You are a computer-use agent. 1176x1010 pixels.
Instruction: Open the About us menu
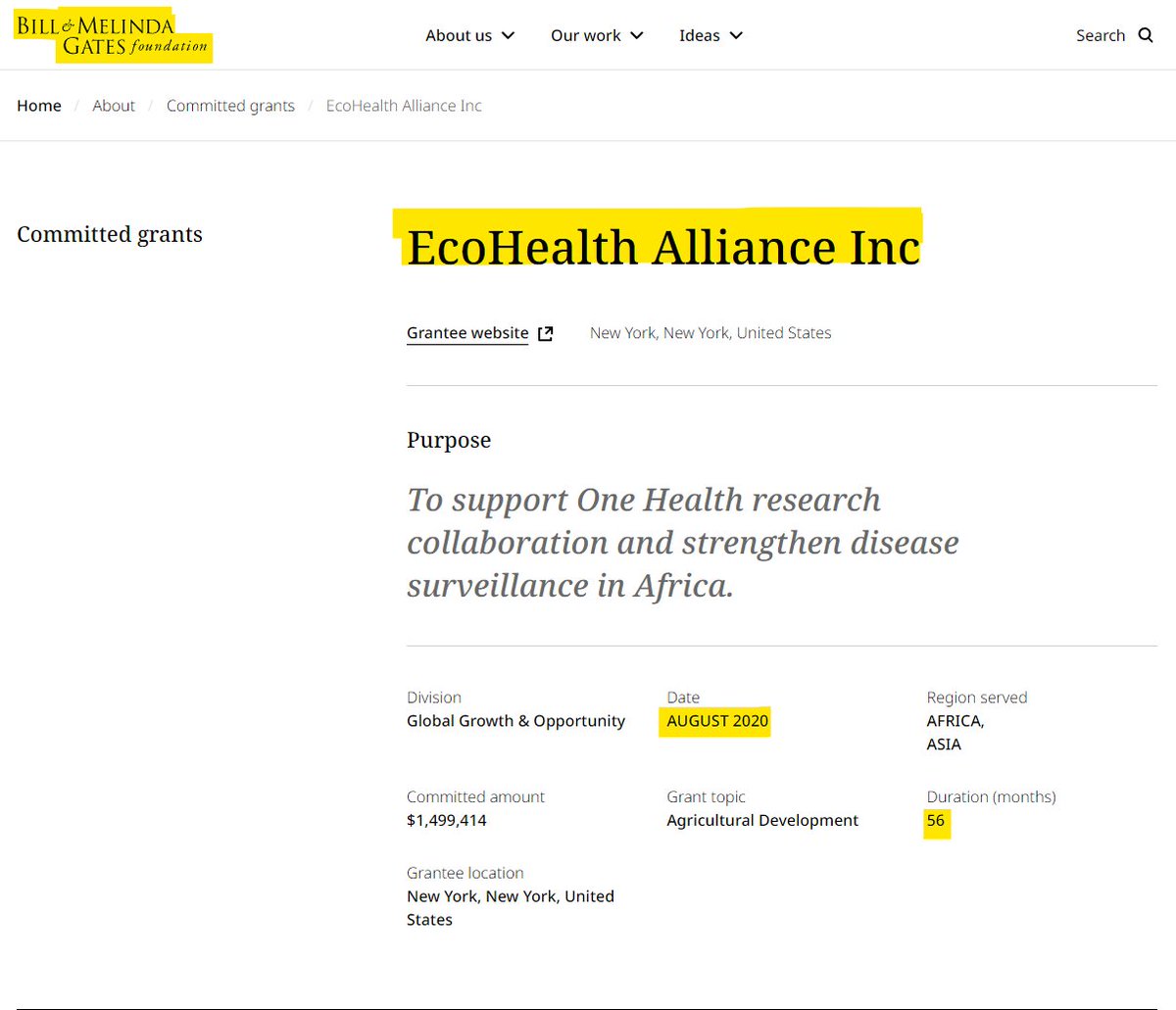[469, 35]
